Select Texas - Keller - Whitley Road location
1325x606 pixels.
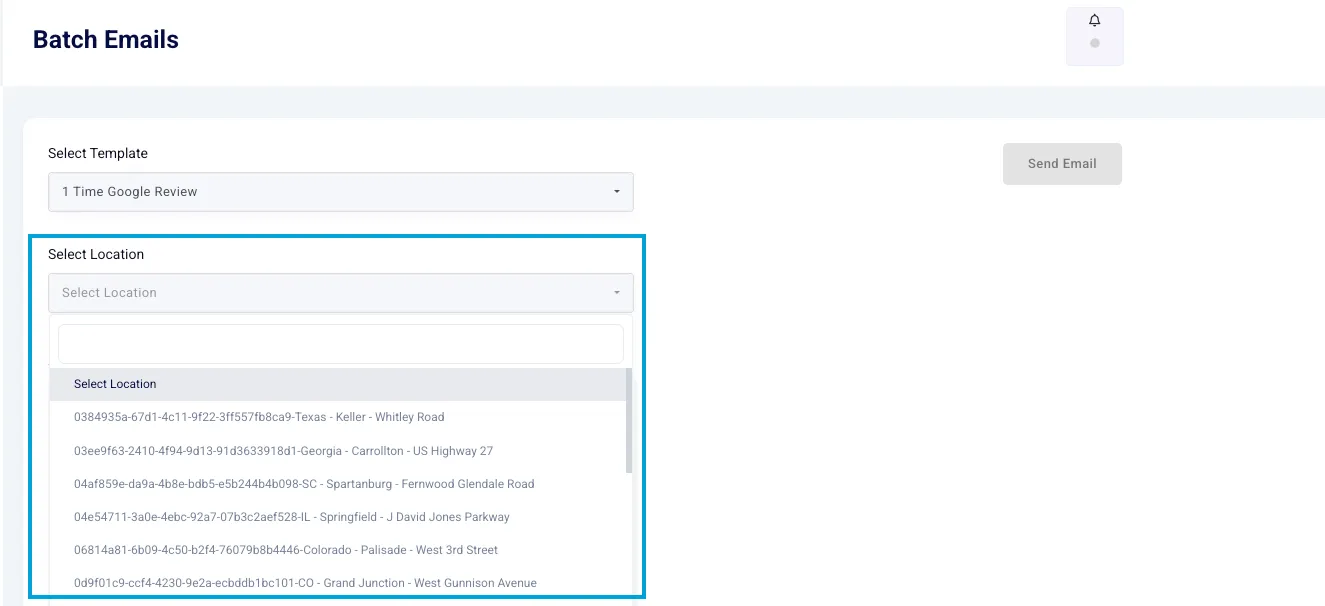[338, 417]
